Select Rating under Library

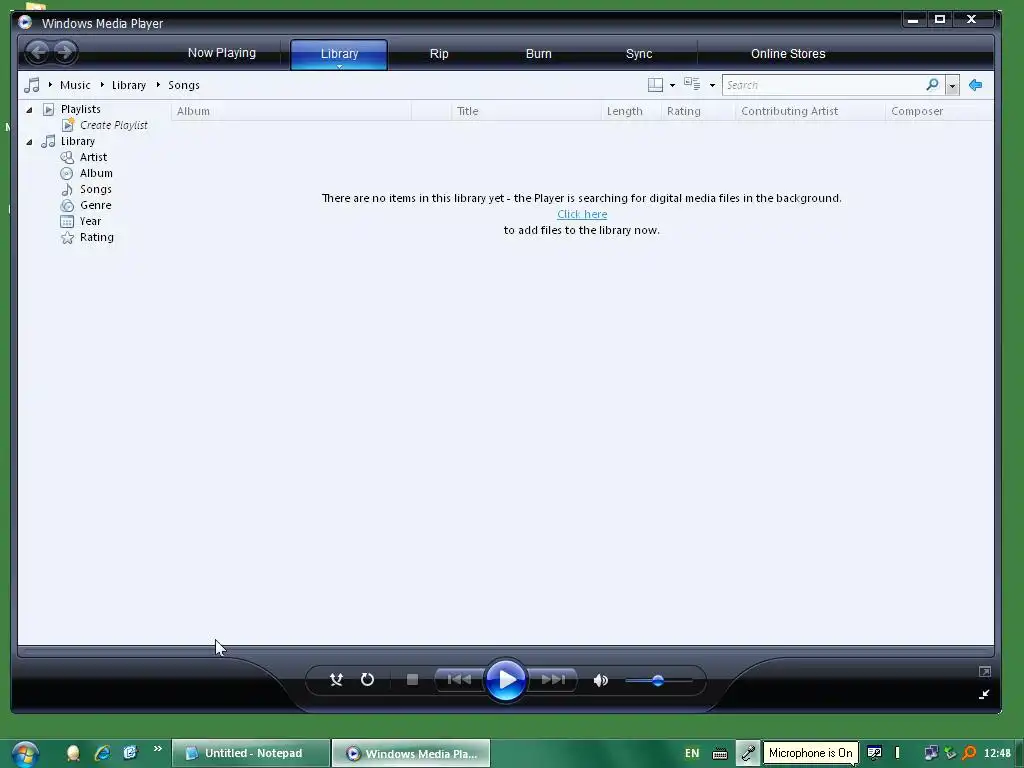pos(97,237)
